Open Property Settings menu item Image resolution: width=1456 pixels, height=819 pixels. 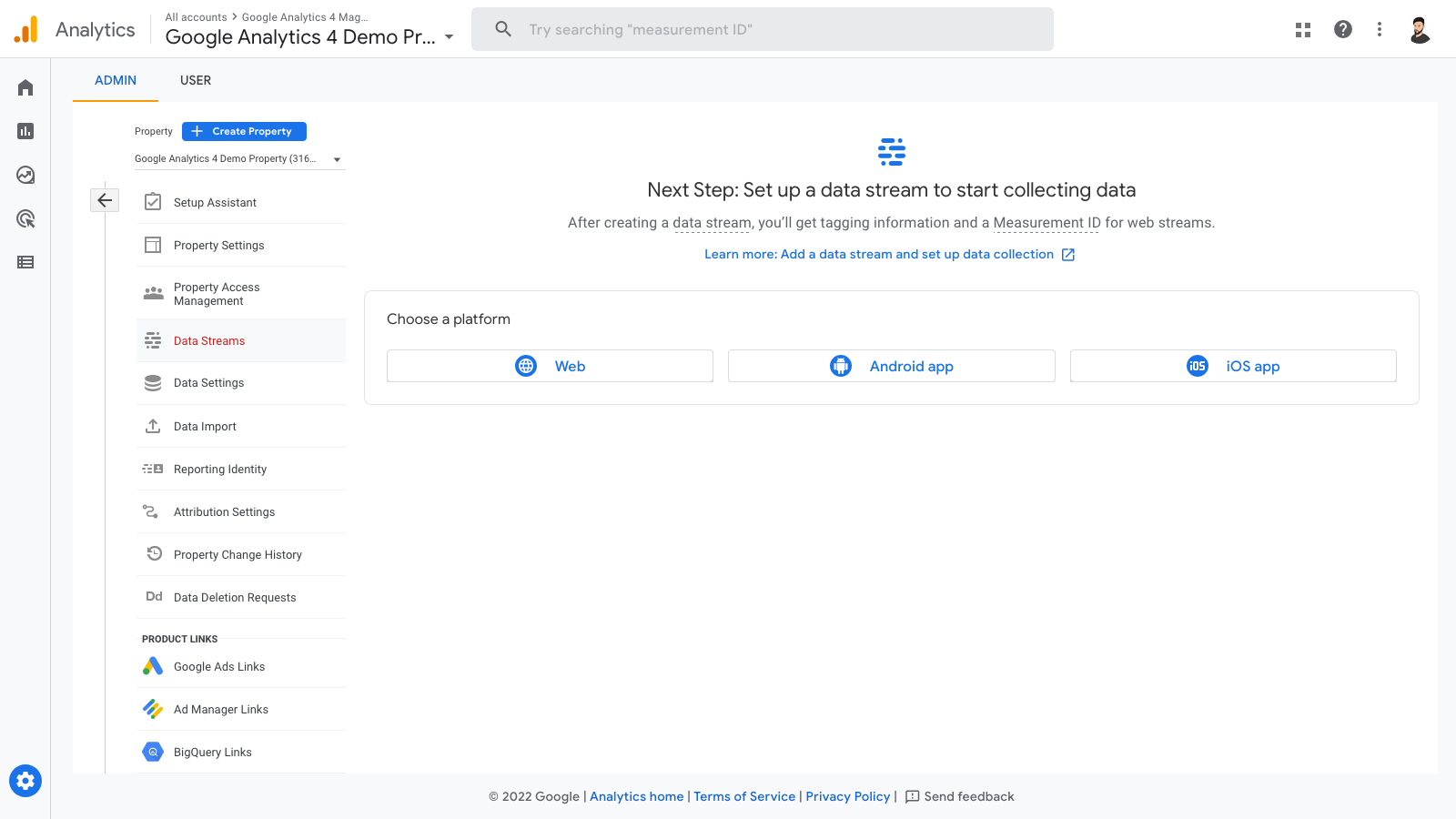pyautogui.click(x=241, y=245)
